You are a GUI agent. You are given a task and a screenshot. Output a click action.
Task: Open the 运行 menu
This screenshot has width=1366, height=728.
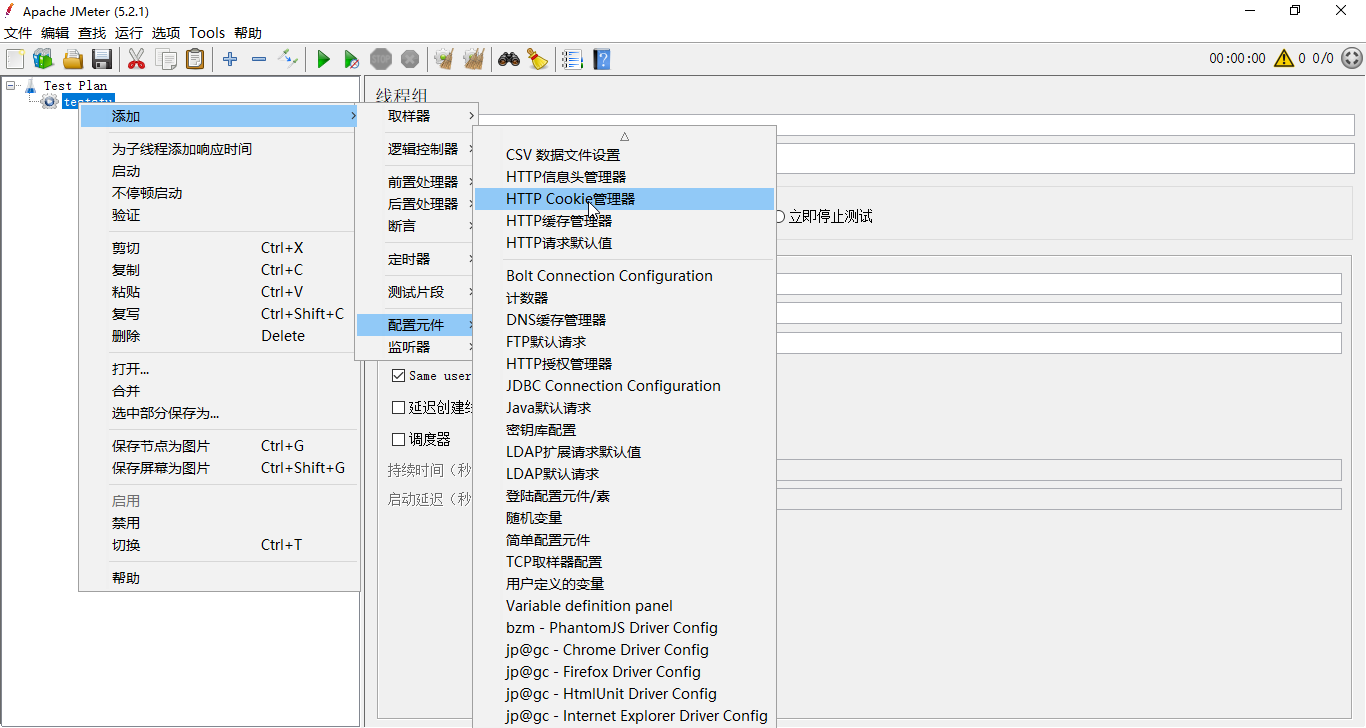tap(129, 33)
